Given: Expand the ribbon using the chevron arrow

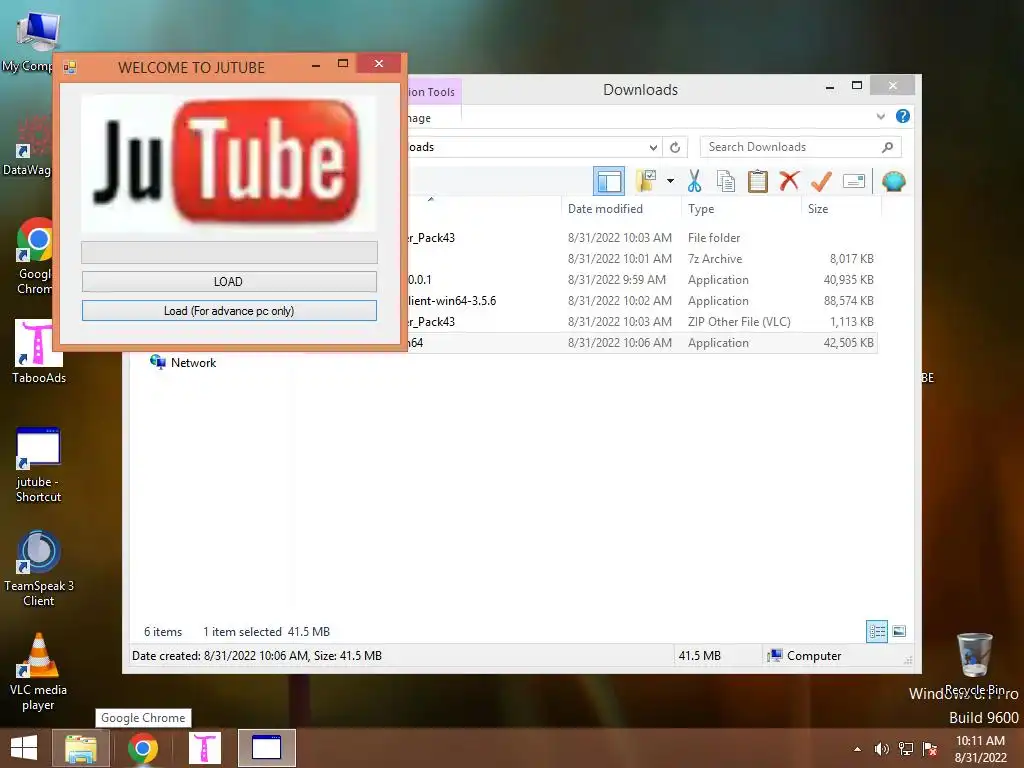Looking at the screenshot, I should tap(880, 116).
